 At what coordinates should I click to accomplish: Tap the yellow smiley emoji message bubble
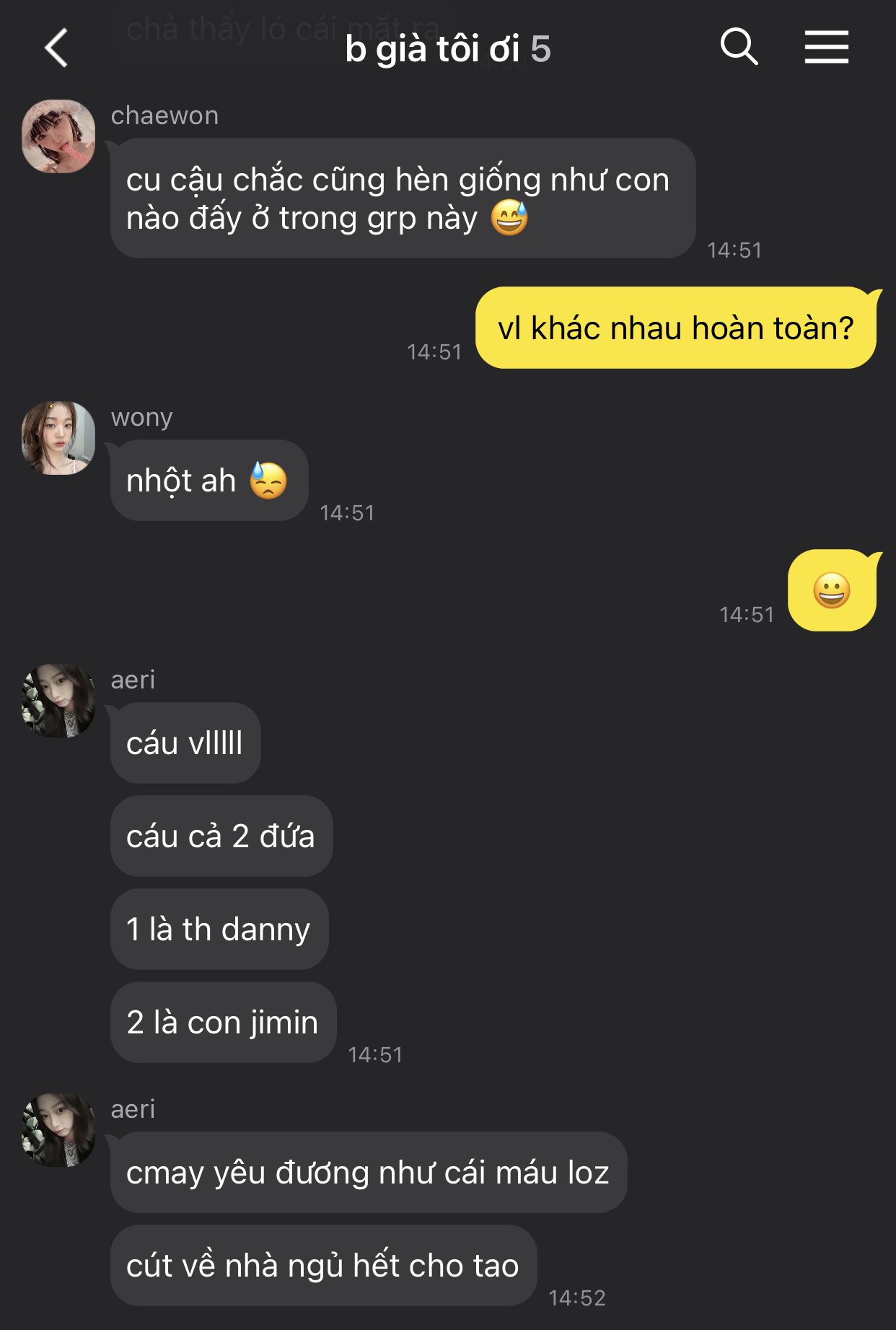click(832, 590)
